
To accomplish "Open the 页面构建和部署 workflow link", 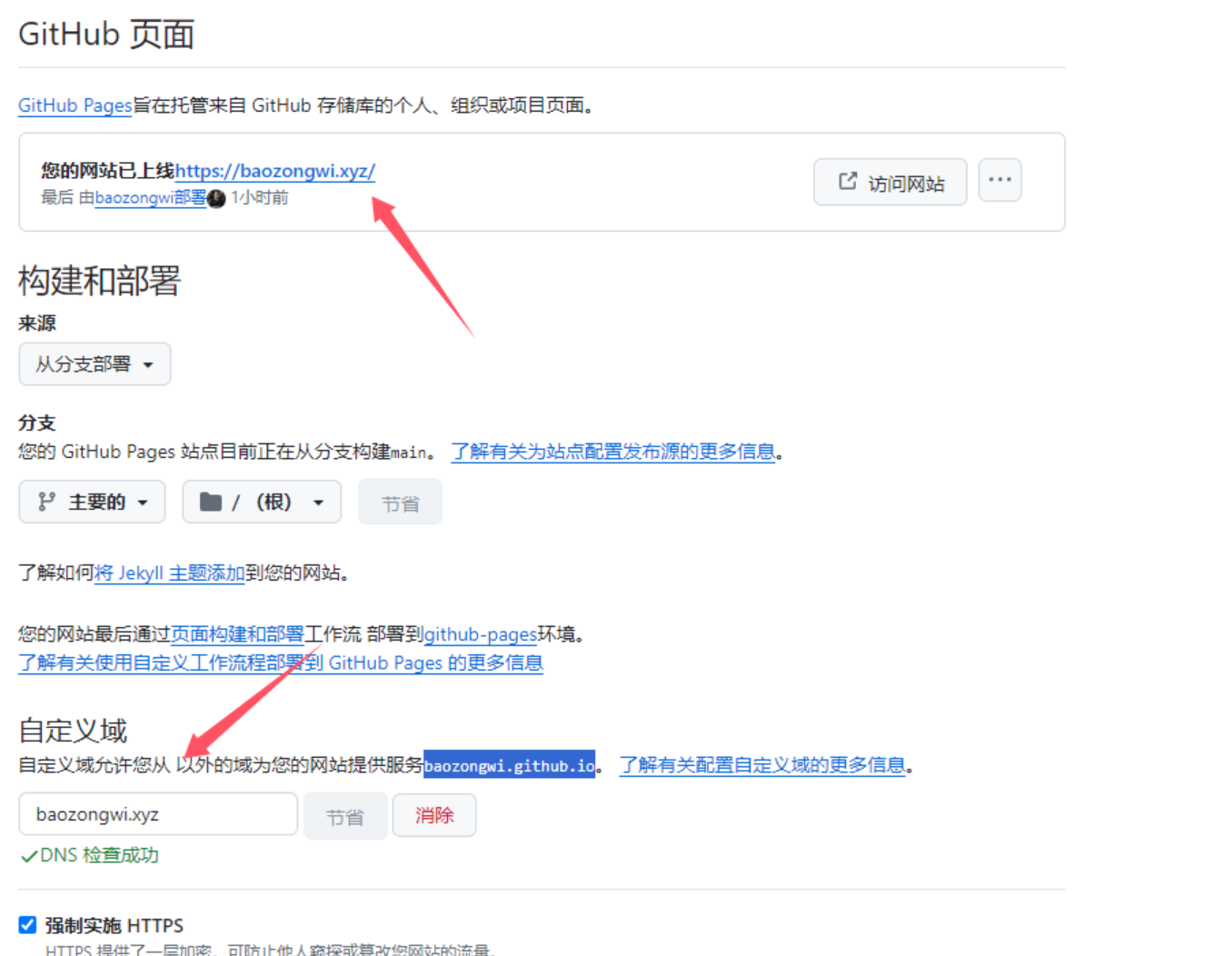I will [x=237, y=634].
